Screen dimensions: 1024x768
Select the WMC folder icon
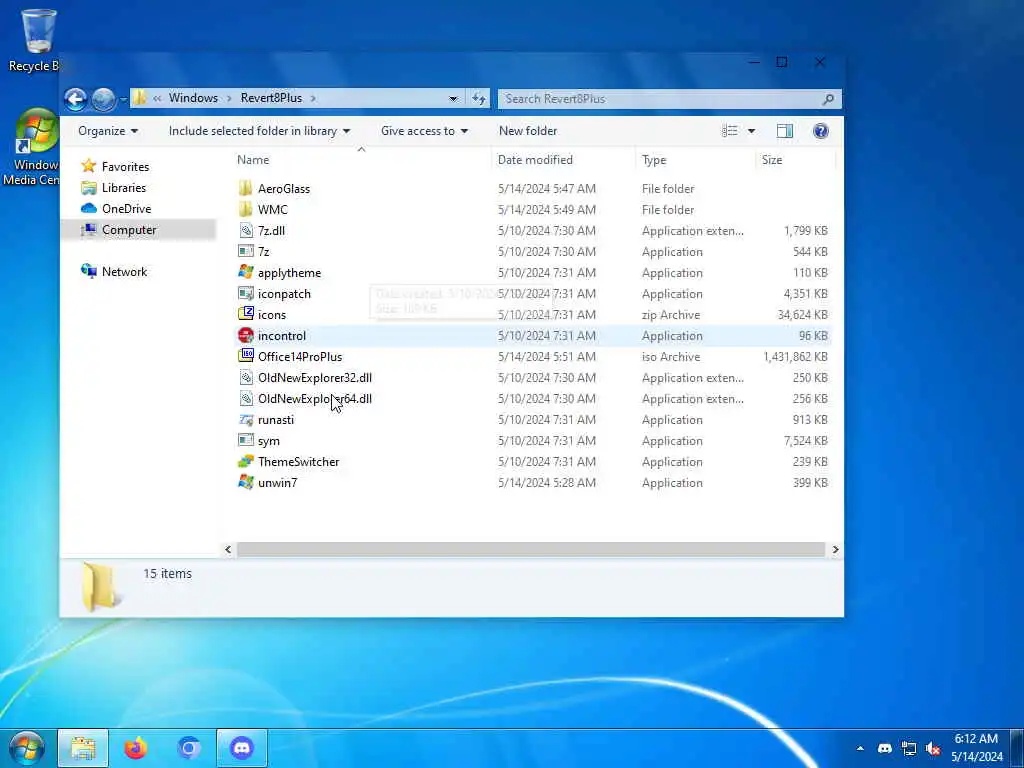coord(246,210)
